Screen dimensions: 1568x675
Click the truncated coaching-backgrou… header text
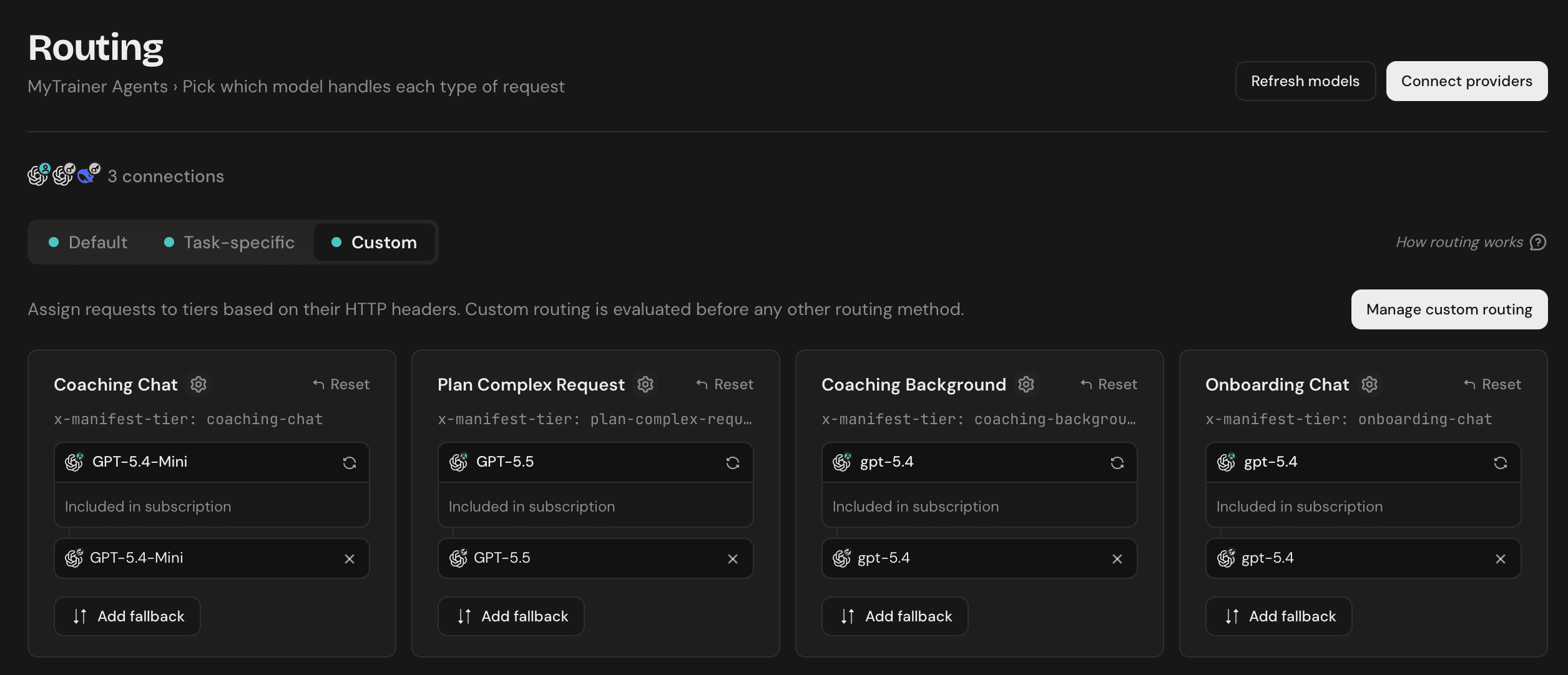tap(979, 419)
